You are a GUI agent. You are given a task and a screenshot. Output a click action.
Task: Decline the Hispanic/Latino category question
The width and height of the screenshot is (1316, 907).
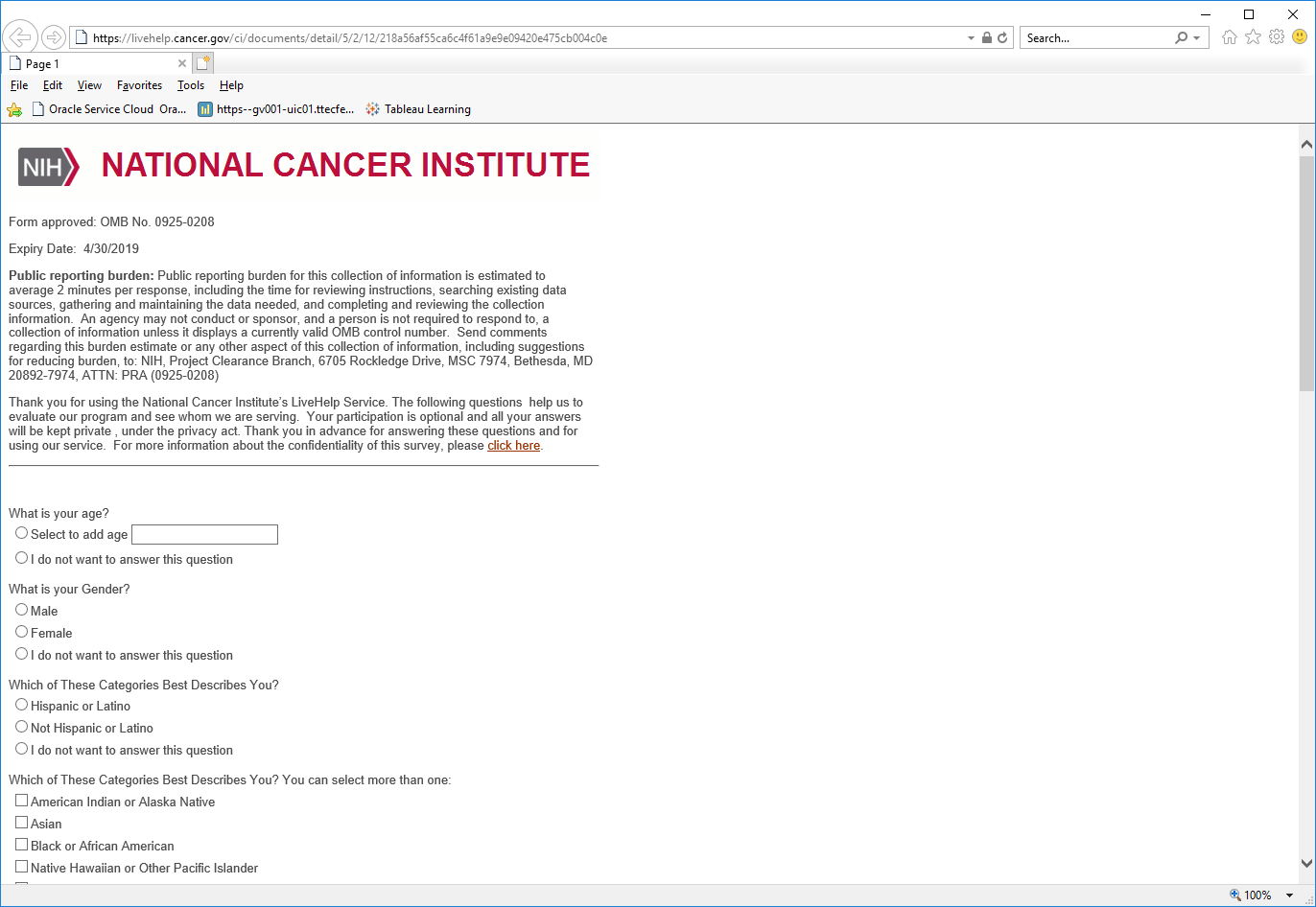22,749
